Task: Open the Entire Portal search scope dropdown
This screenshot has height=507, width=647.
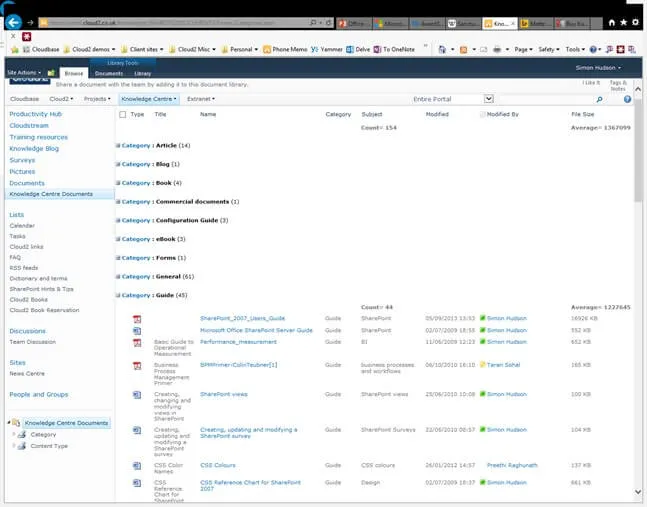Action: click(x=489, y=99)
